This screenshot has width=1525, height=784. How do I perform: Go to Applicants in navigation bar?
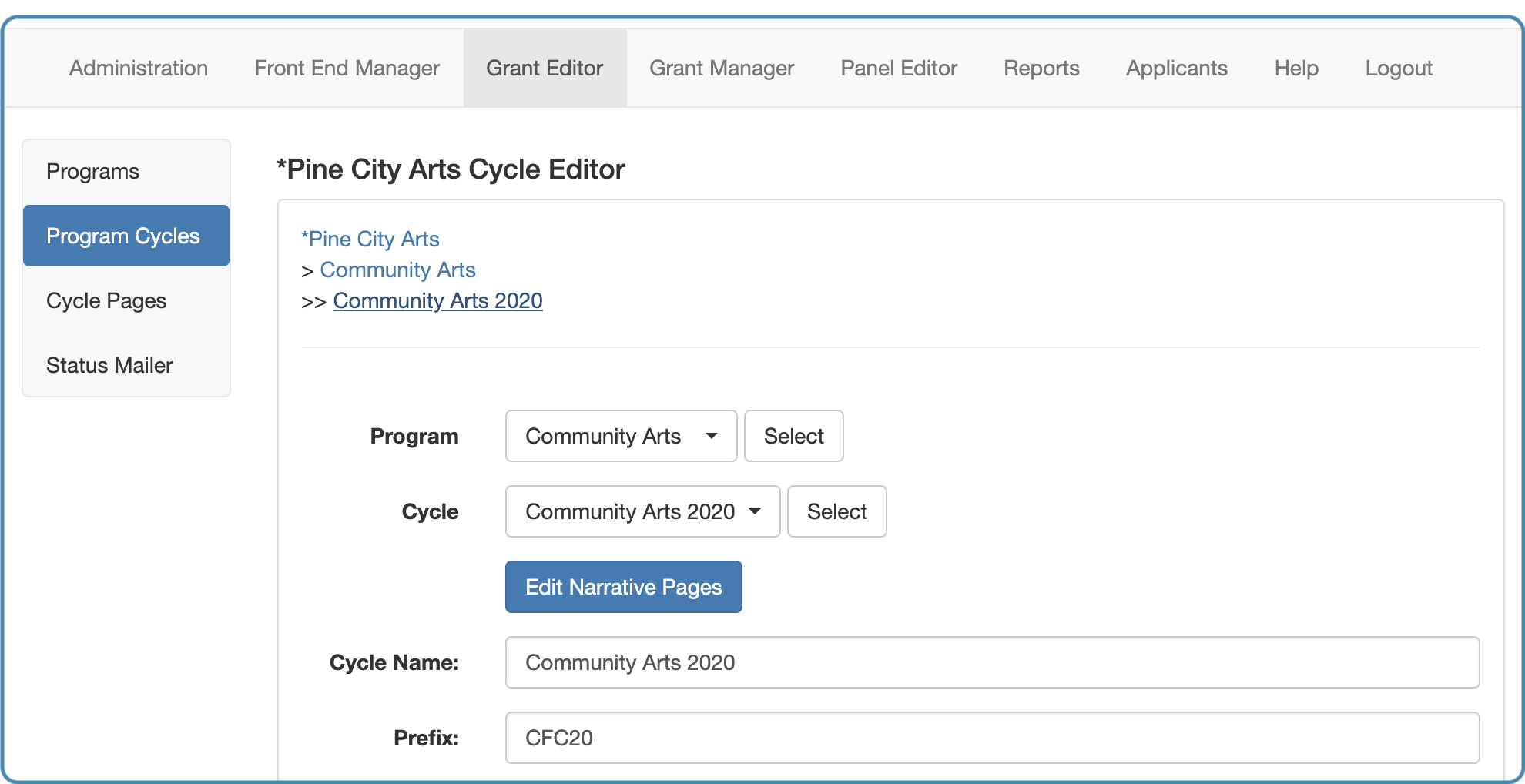(1177, 68)
